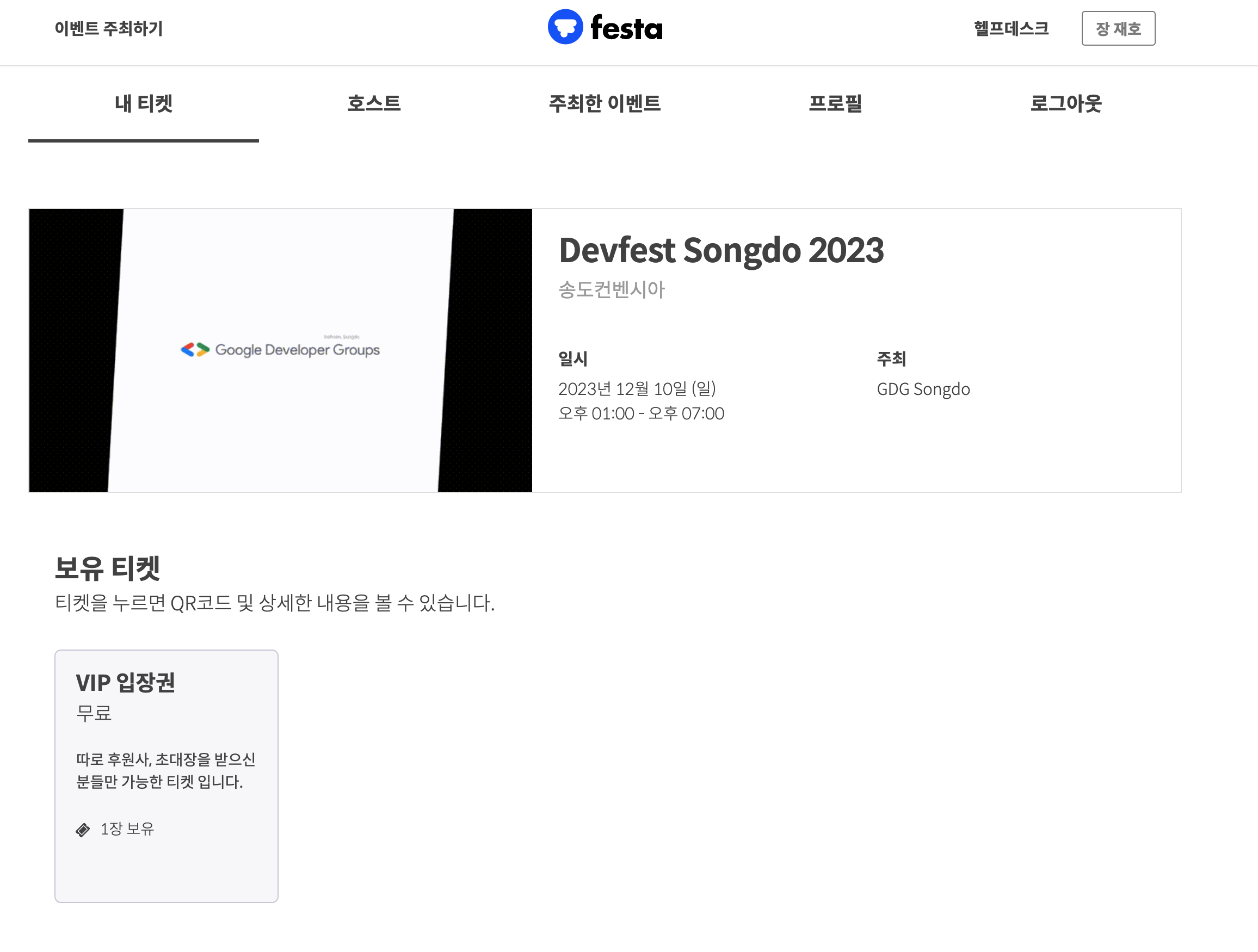Click the 송도컨벤시아 venue text
The image size is (1258, 952).
611,289
